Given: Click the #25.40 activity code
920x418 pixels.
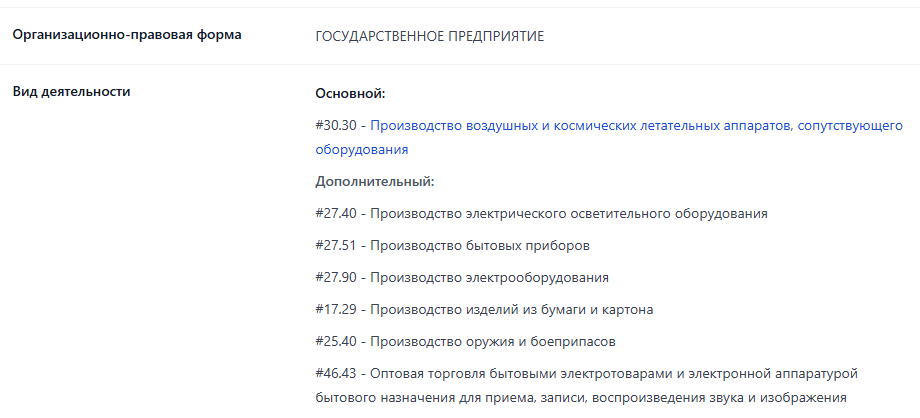Looking at the screenshot, I should pyautogui.click(x=336, y=341).
